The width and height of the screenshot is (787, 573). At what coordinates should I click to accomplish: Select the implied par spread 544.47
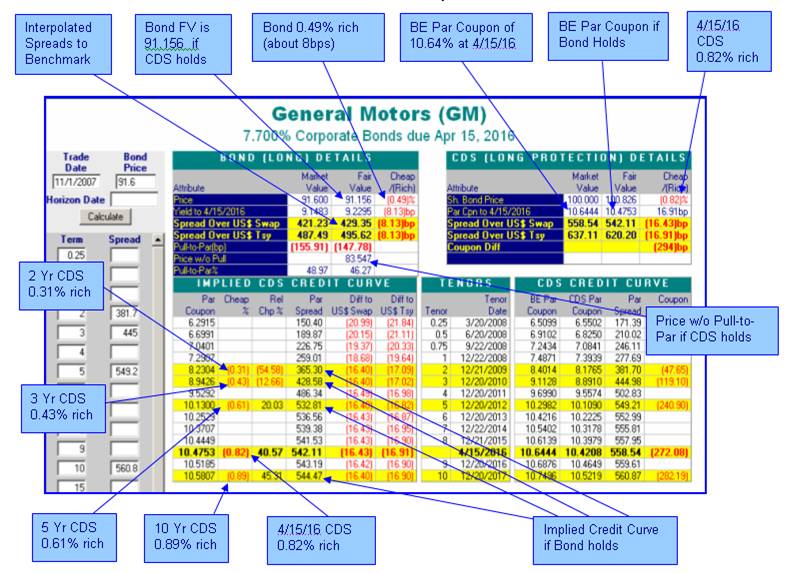[309, 476]
